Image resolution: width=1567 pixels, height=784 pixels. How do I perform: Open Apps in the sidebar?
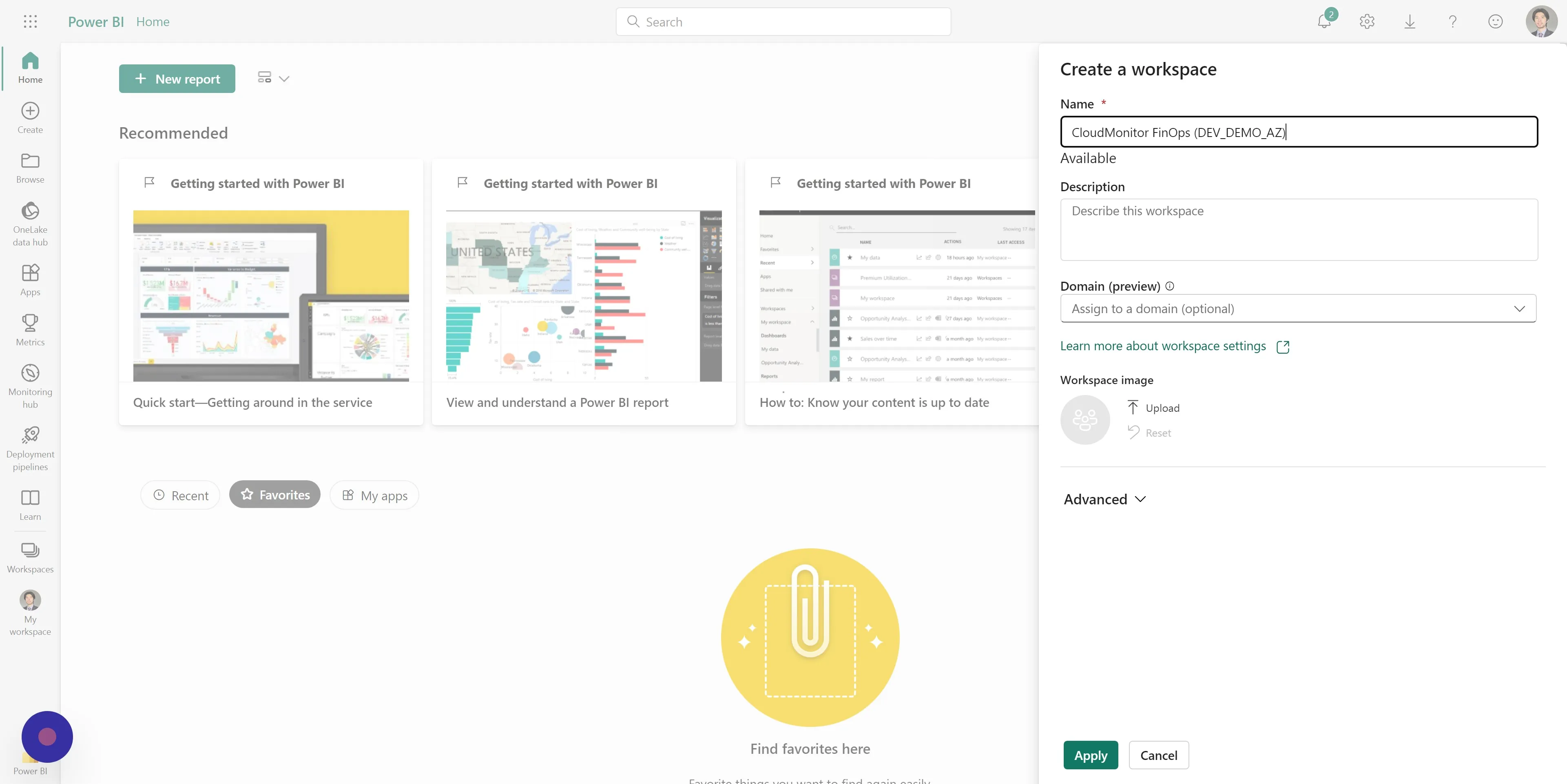point(30,280)
